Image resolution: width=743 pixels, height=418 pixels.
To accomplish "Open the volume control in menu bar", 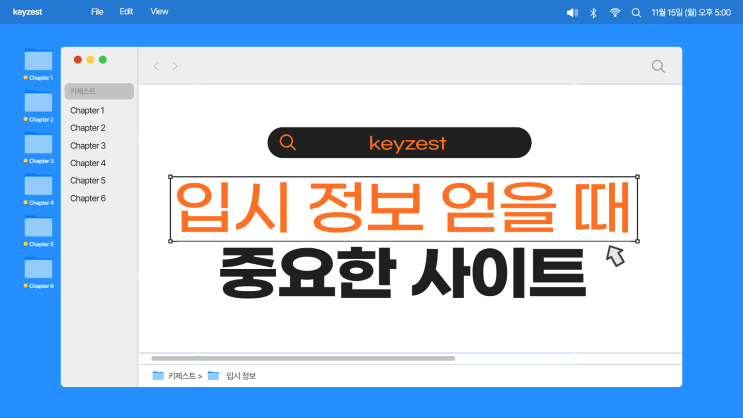I will 572,12.
